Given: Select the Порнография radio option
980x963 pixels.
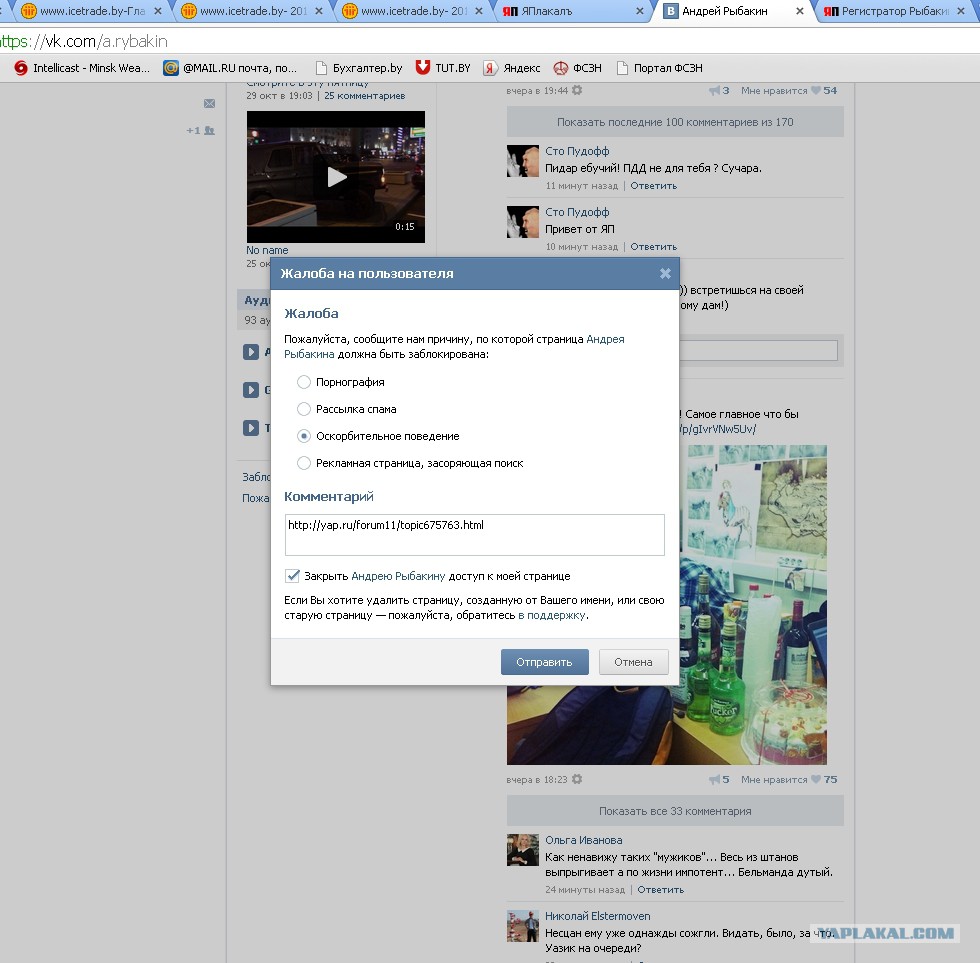Looking at the screenshot, I should coord(304,382).
